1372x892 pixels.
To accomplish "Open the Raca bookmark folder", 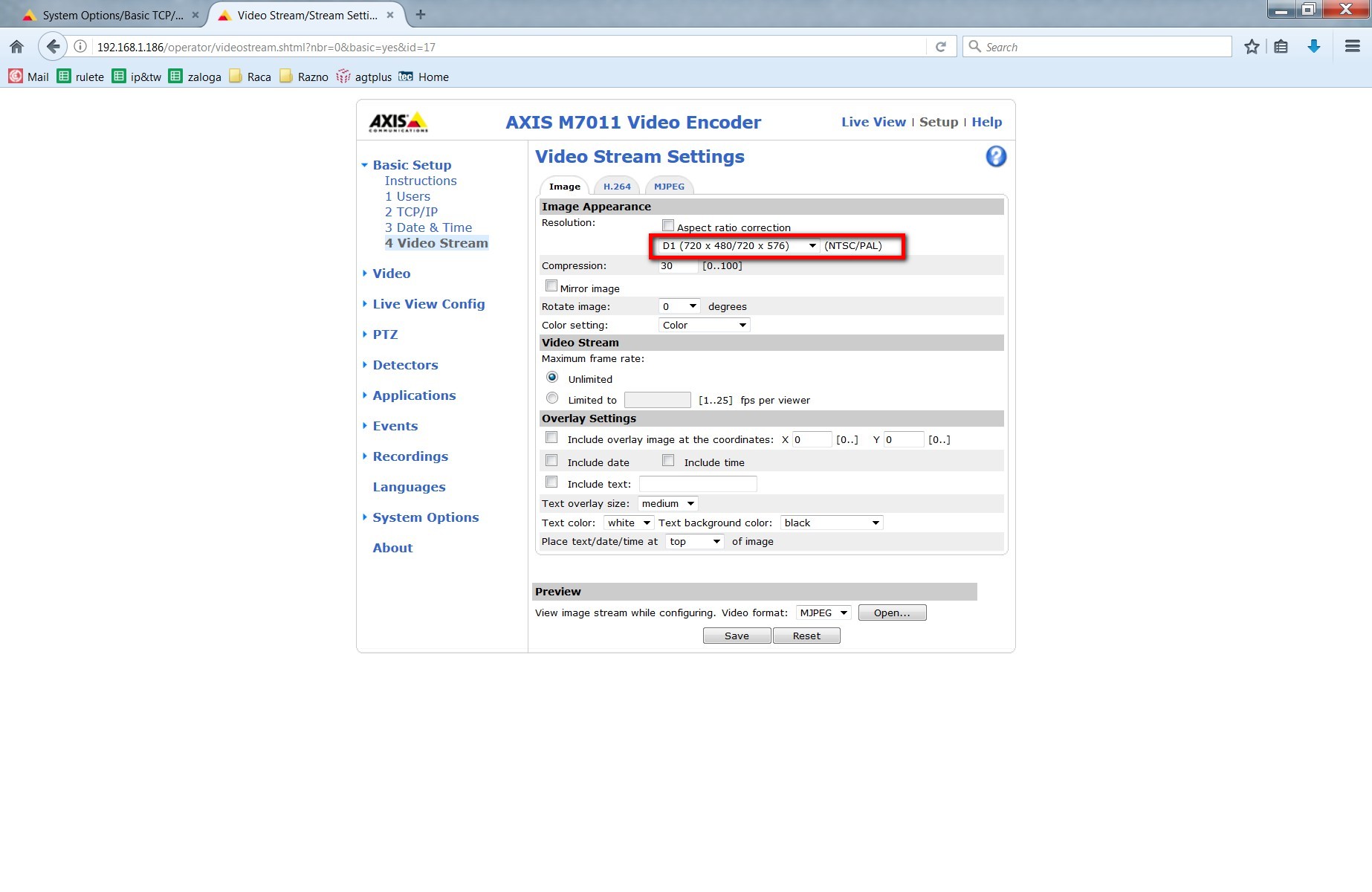I will click(x=250, y=77).
